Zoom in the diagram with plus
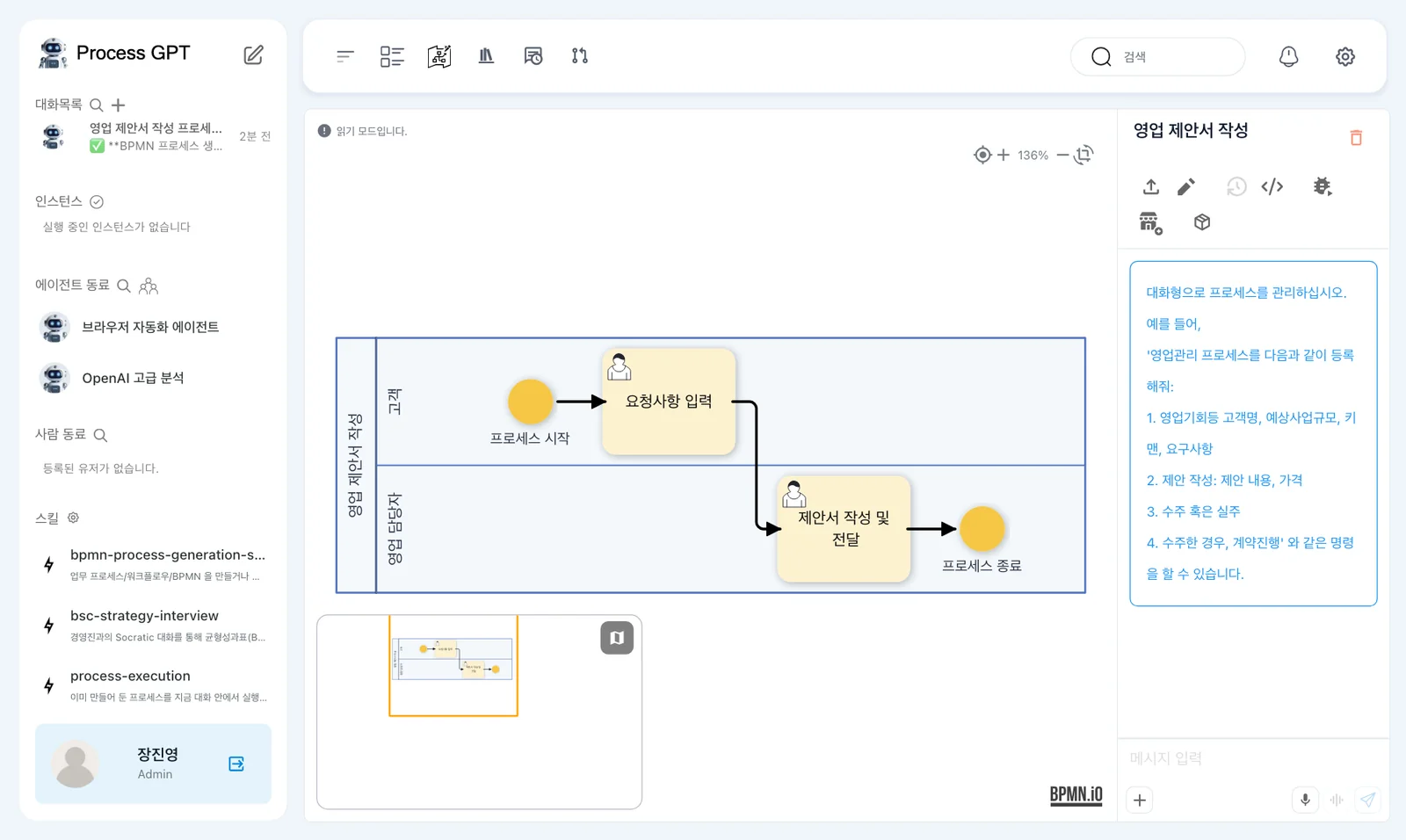This screenshot has width=1406, height=840. coord(1004,155)
